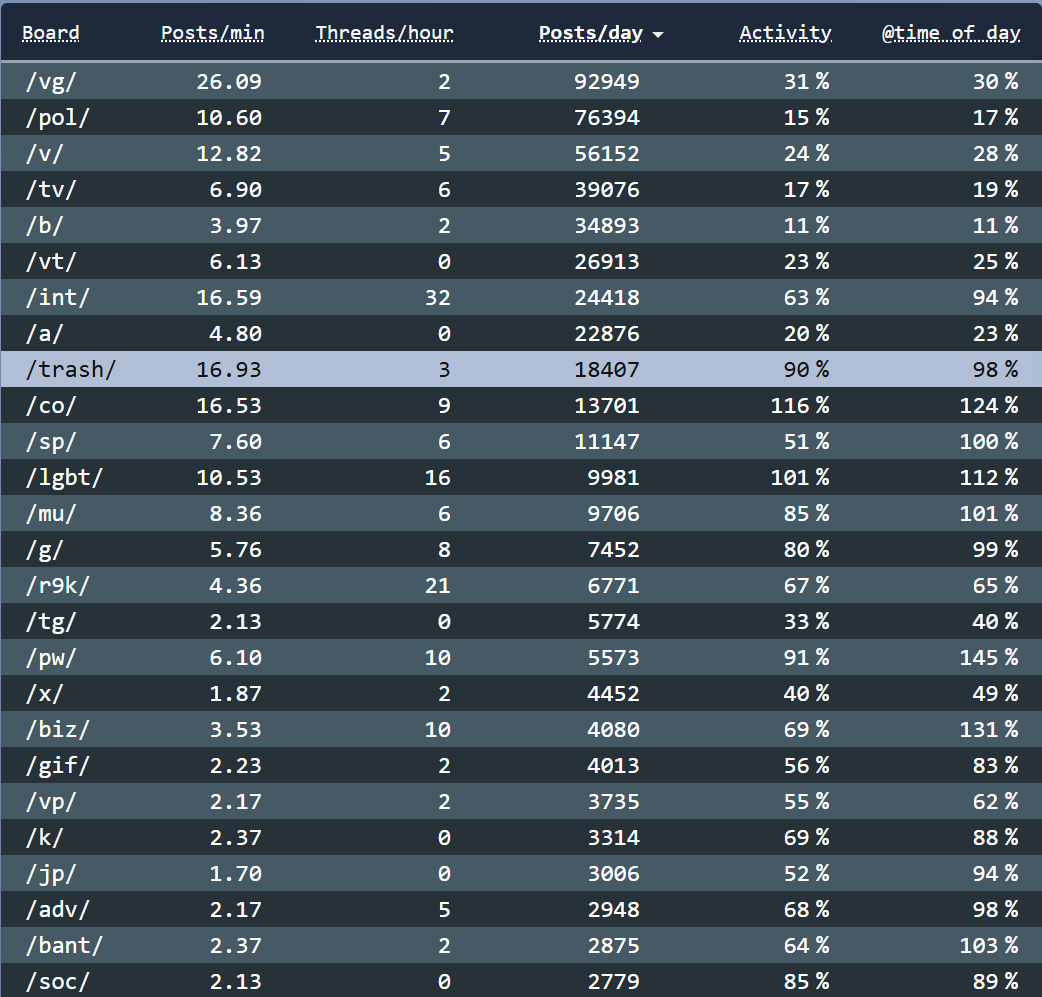The height and width of the screenshot is (997, 1042).
Task: Click the /bant/ board name
Action: 64,945
